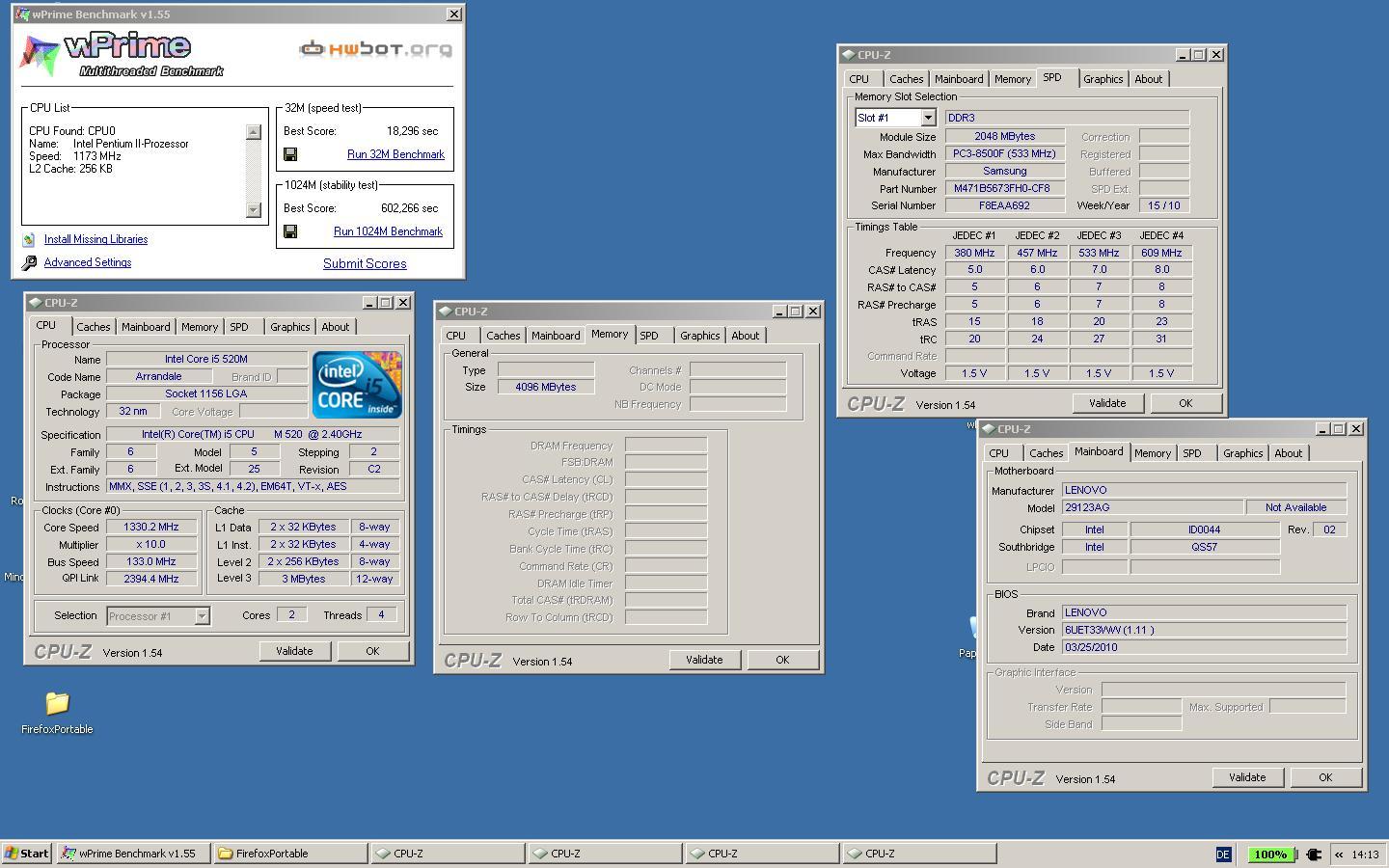Click the Serial Number F8EAA692 value
This screenshot has width=1389, height=868.
(1005, 205)
